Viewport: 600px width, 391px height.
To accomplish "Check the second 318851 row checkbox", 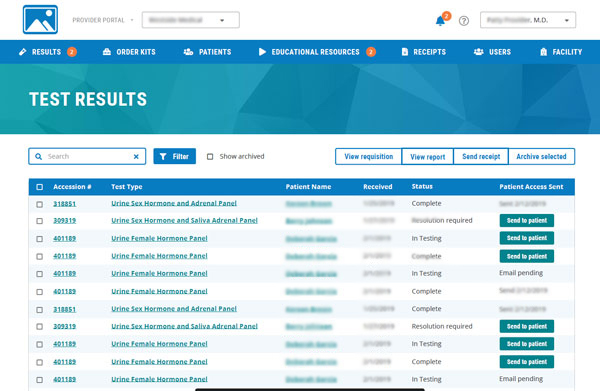I will tap(39, 310).
